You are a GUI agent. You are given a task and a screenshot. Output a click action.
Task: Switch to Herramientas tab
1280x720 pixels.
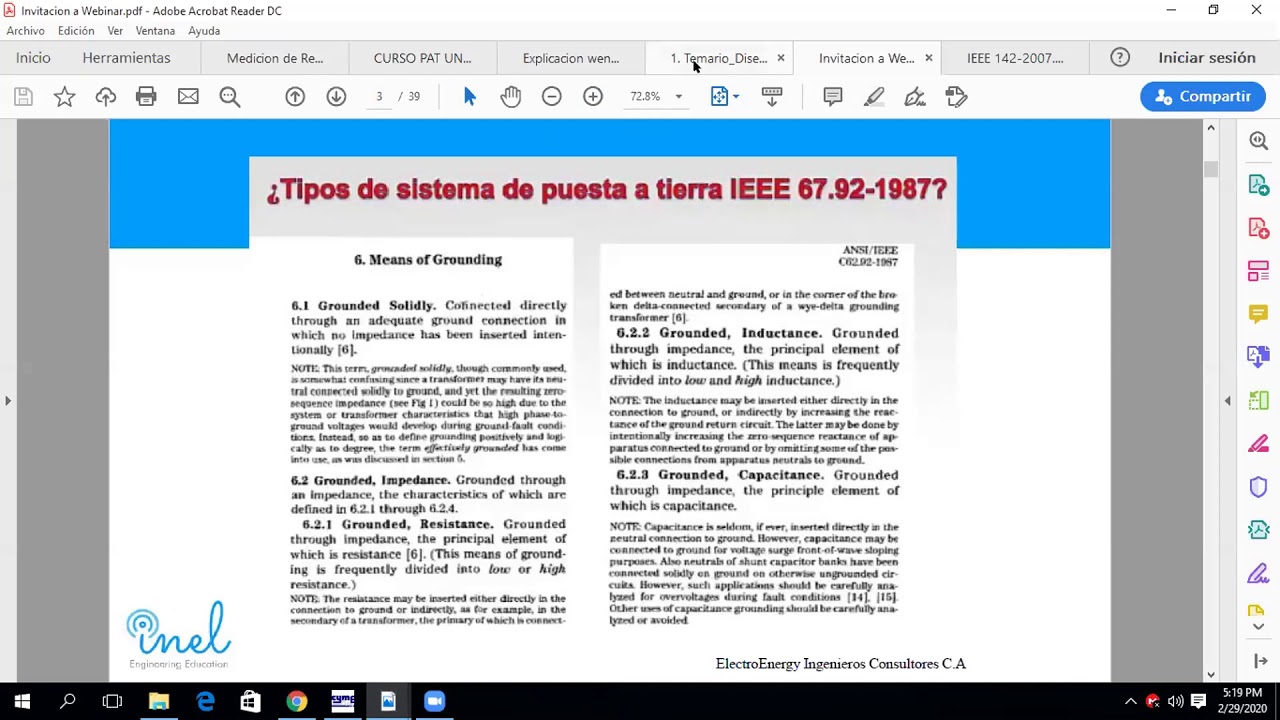pyautogui.click(x=126, y=58)
